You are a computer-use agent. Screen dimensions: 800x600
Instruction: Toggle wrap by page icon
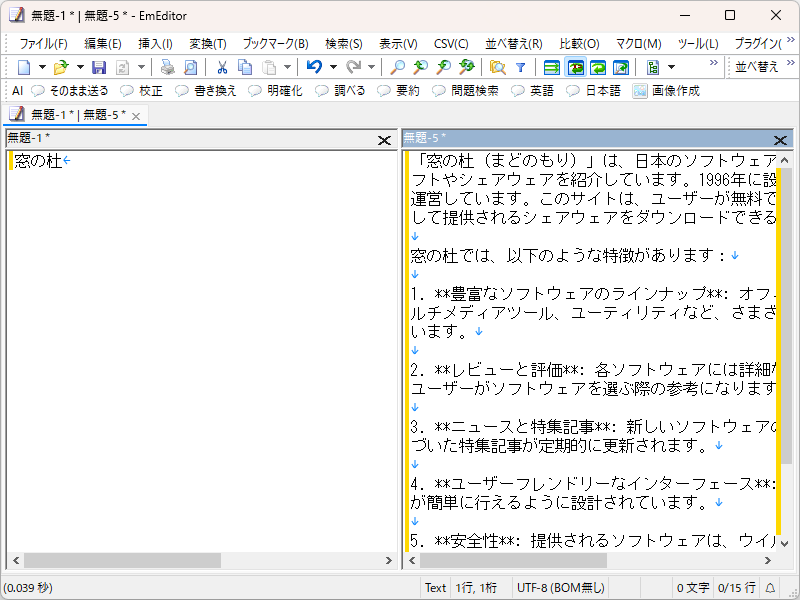[621, 67]
